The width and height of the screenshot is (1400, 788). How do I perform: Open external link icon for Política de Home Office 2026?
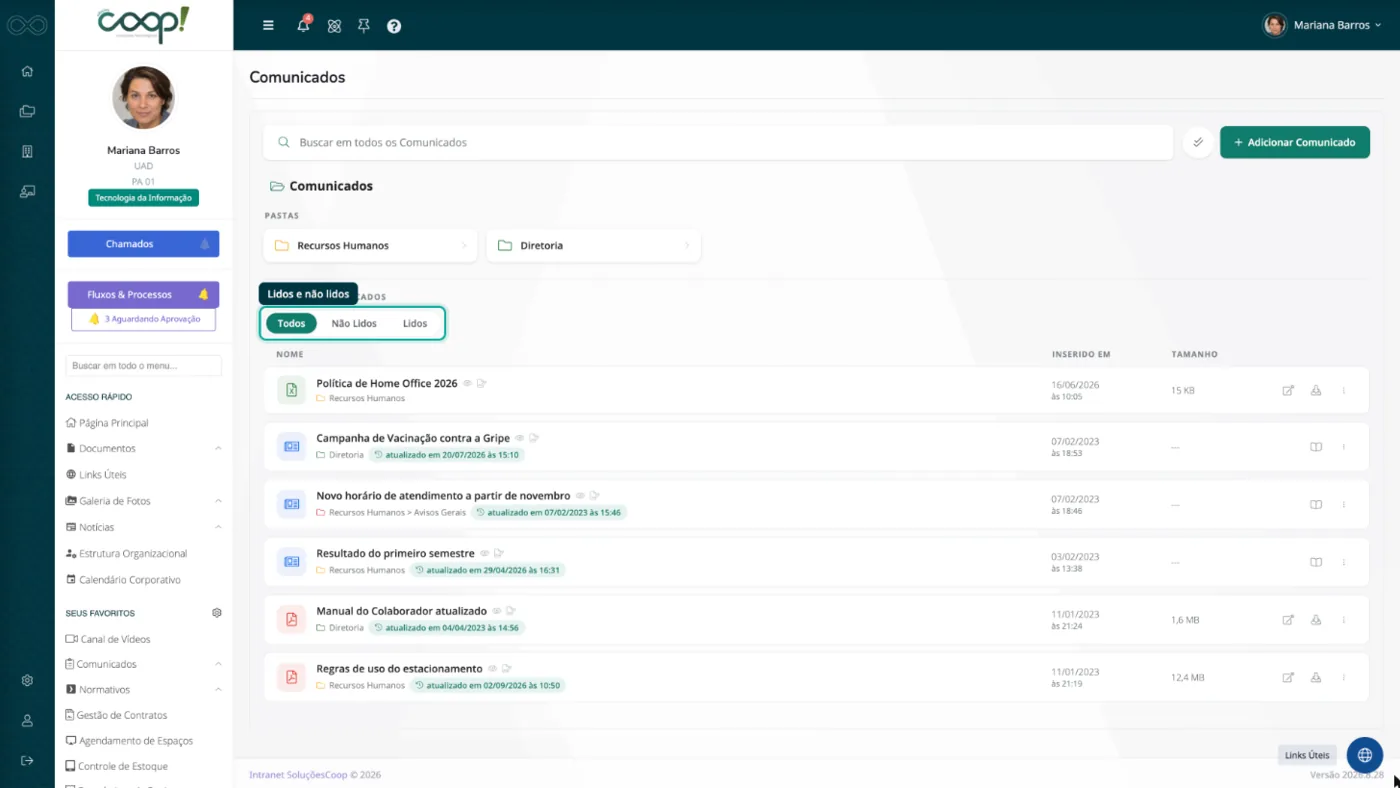(1288, 390)
